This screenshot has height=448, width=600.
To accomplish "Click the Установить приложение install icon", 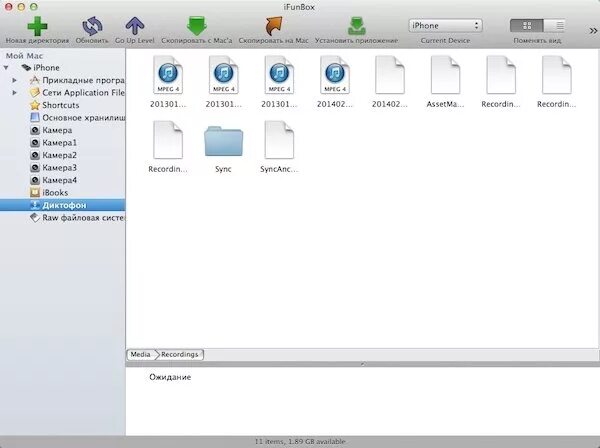I will [x=357, y=26].
